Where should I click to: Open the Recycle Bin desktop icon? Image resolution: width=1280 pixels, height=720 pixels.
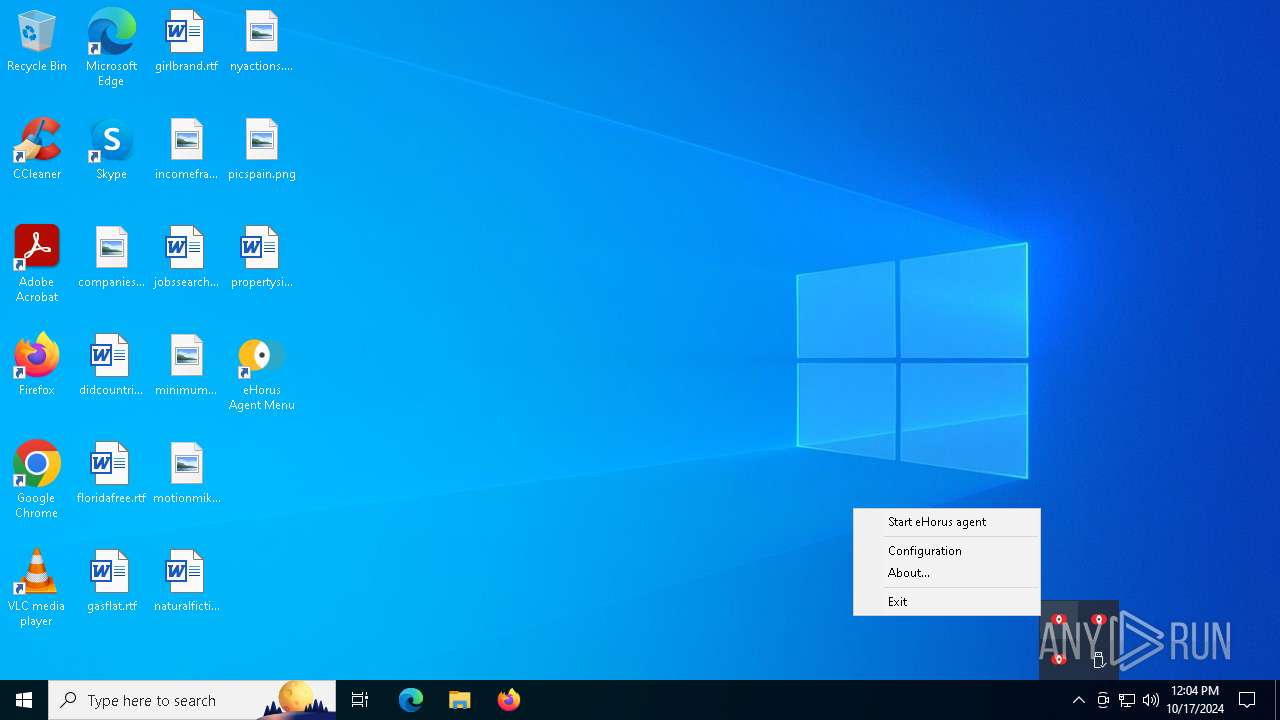(37, 42)
